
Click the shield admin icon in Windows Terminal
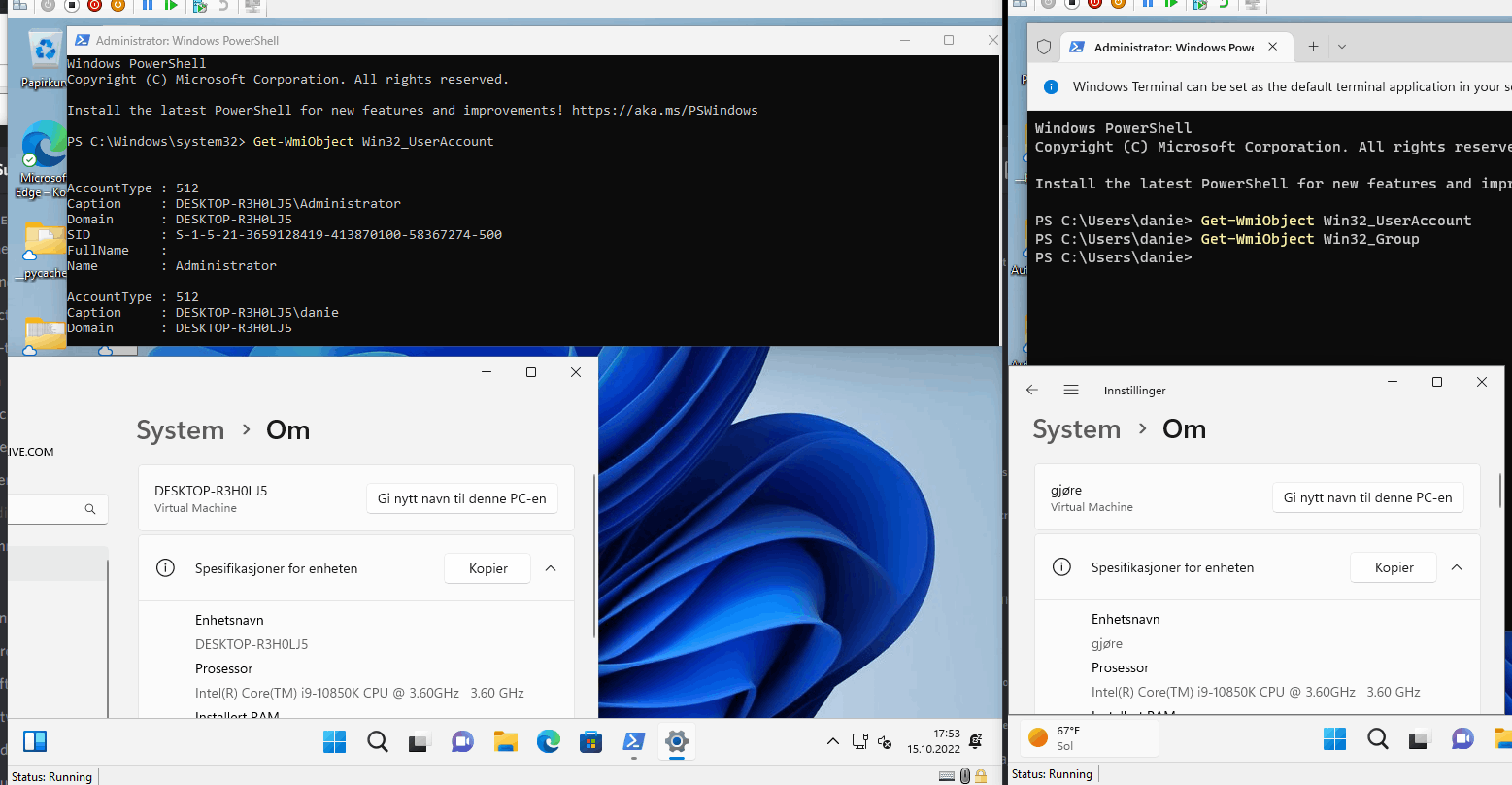(1044, 47)
